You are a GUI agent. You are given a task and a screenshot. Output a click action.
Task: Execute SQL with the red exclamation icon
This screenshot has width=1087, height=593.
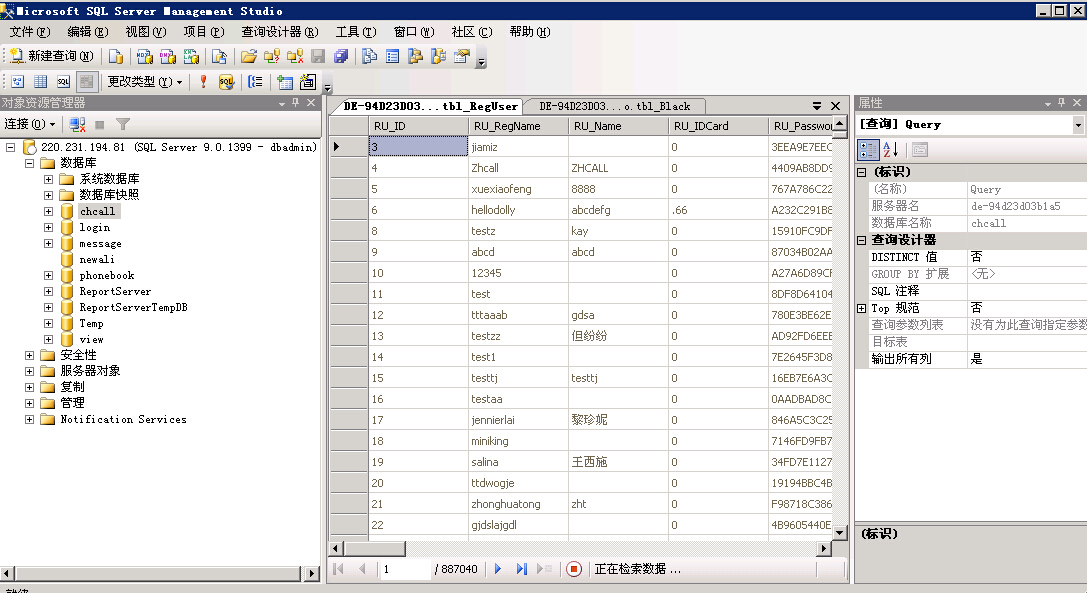203,82
